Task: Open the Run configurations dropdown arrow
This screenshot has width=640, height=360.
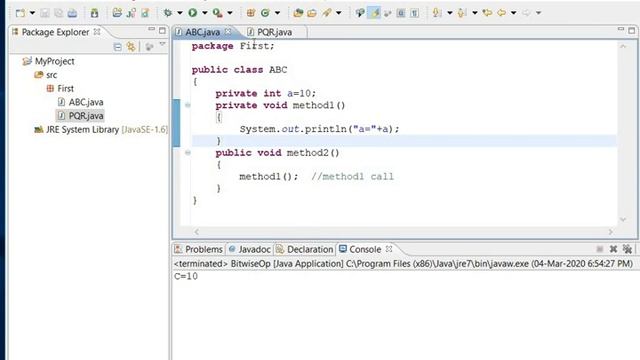Action: point(205,13)
